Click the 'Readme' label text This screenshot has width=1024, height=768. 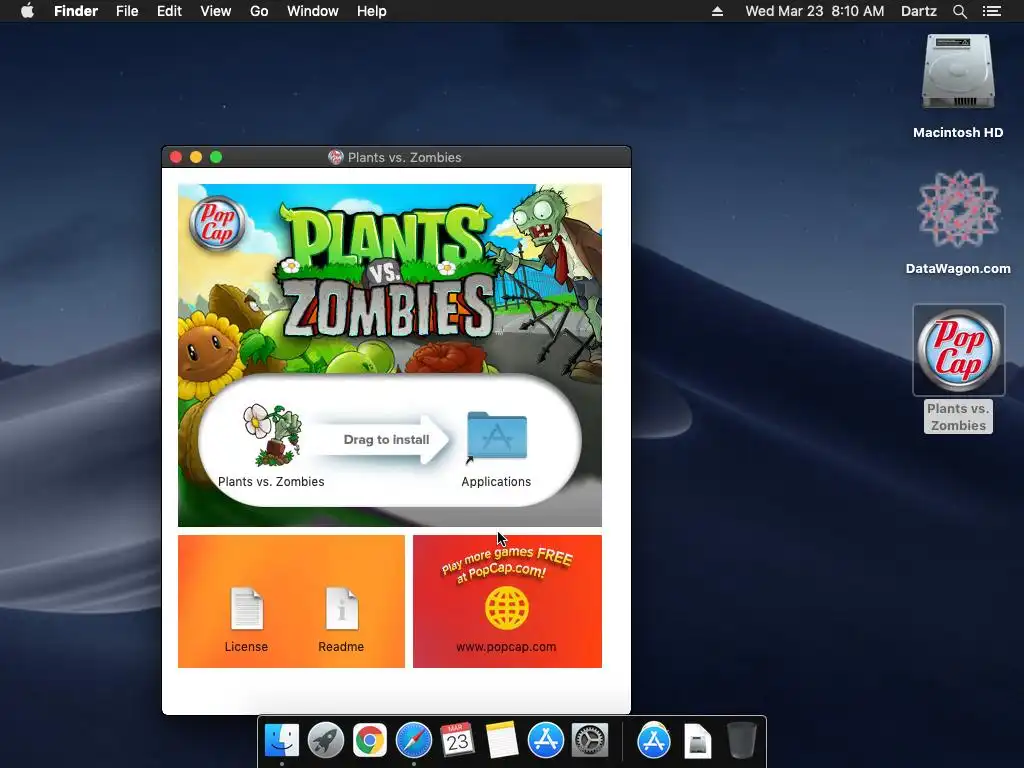click(x=341, y=647)
